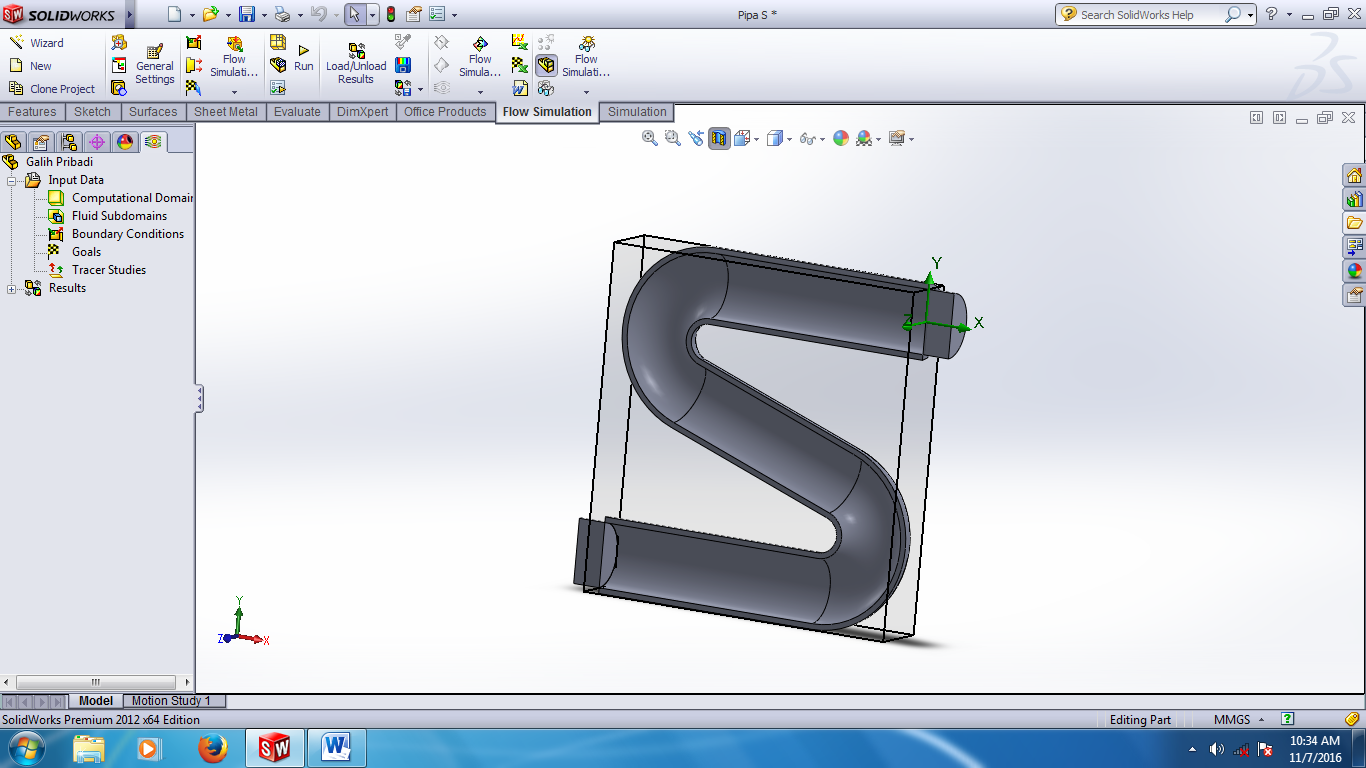Switch to the Motion Study 1 tab
Screen dimensions: 1366x768
coord(174,701)
